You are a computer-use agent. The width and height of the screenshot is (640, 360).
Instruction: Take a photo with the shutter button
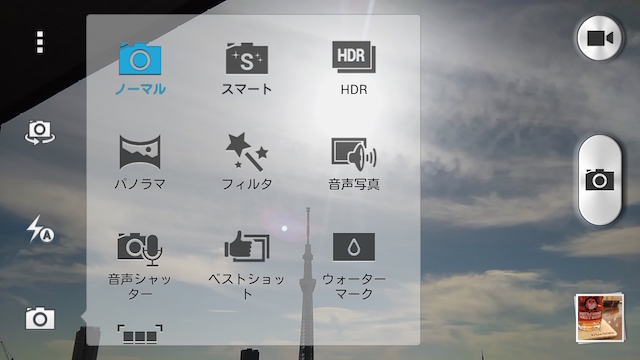pyautogui.click(x=600, y=180)
